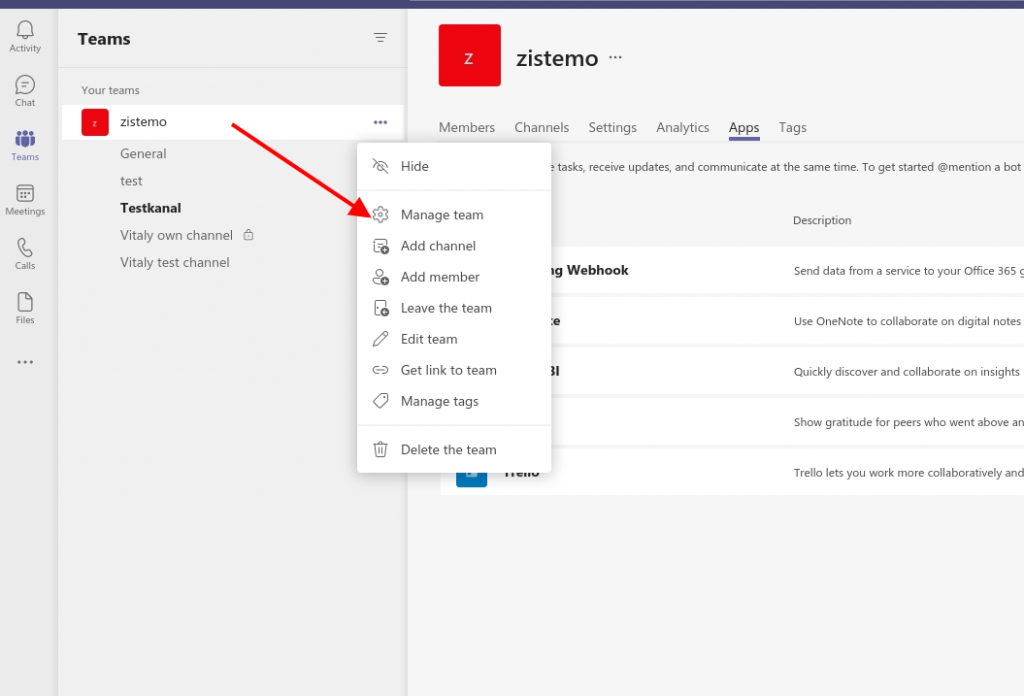Click Get link to team
The height and width of the screenshot is (696, 1024).
point(449,370)
